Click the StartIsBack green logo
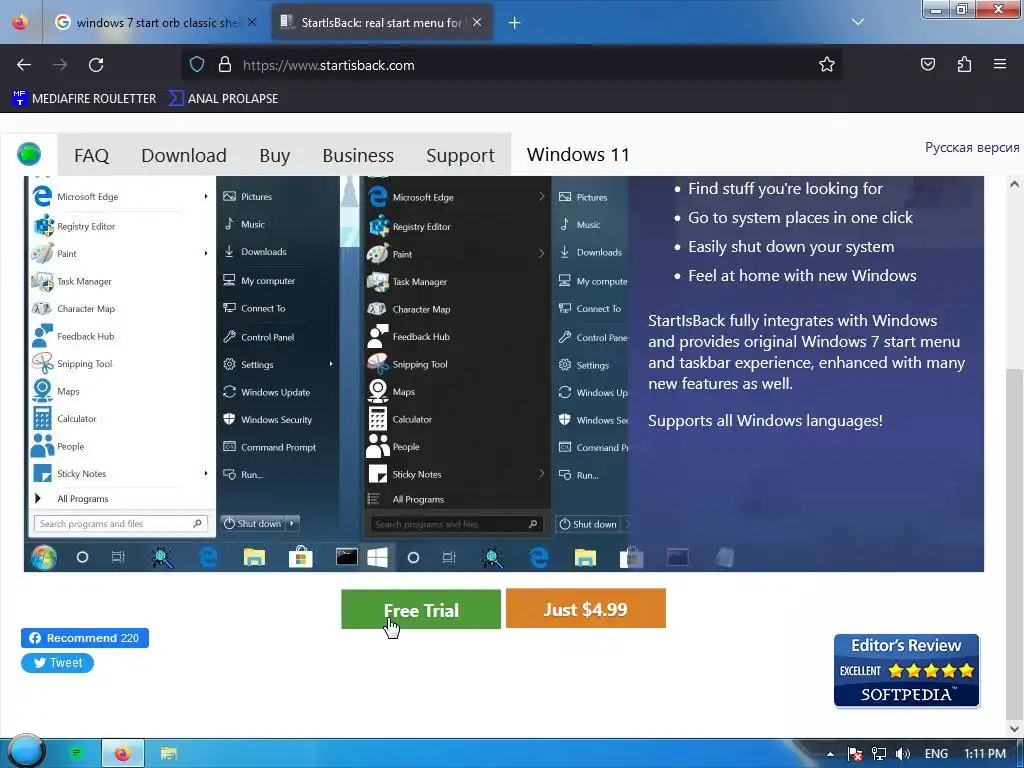 click(29, 155)
